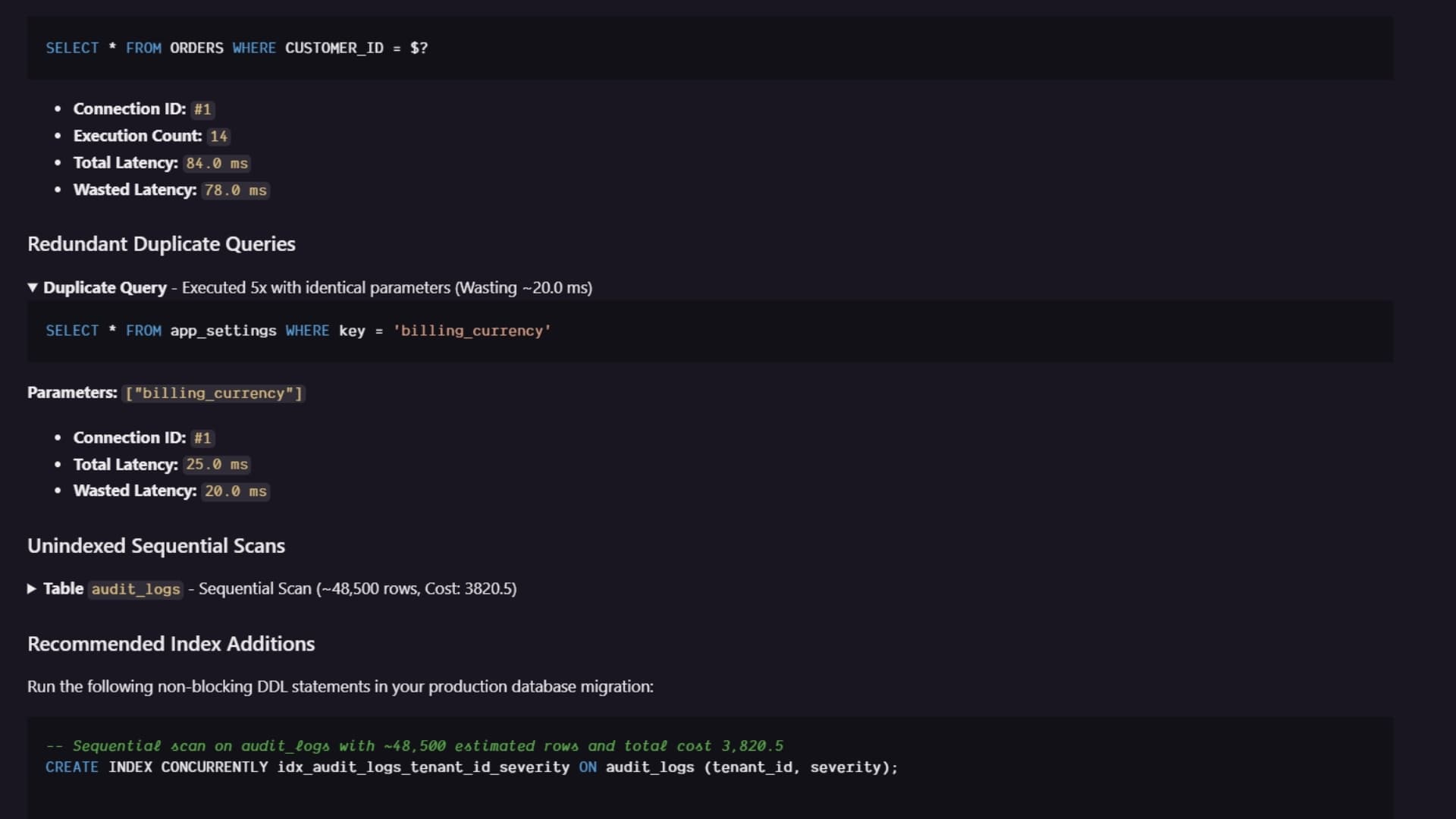Click the Wasted Latency 78.0 ms value
Image resolution: width=1456 pixels, height=819 pixels.
[x=236, y=190]
